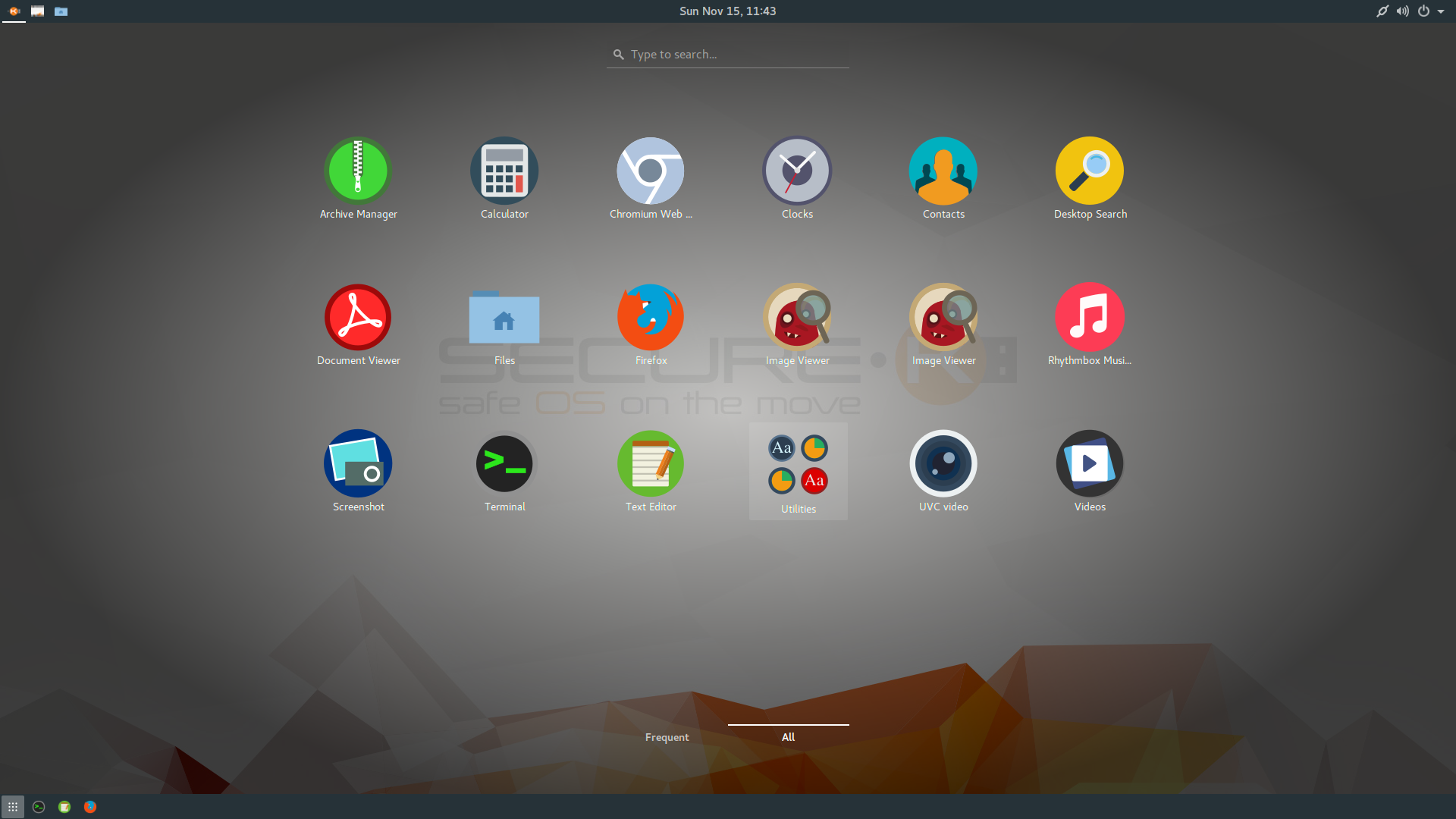Open Archive Manager app
The width and height of the screenshot is (1456, 819).
click(x=358, y=179)
